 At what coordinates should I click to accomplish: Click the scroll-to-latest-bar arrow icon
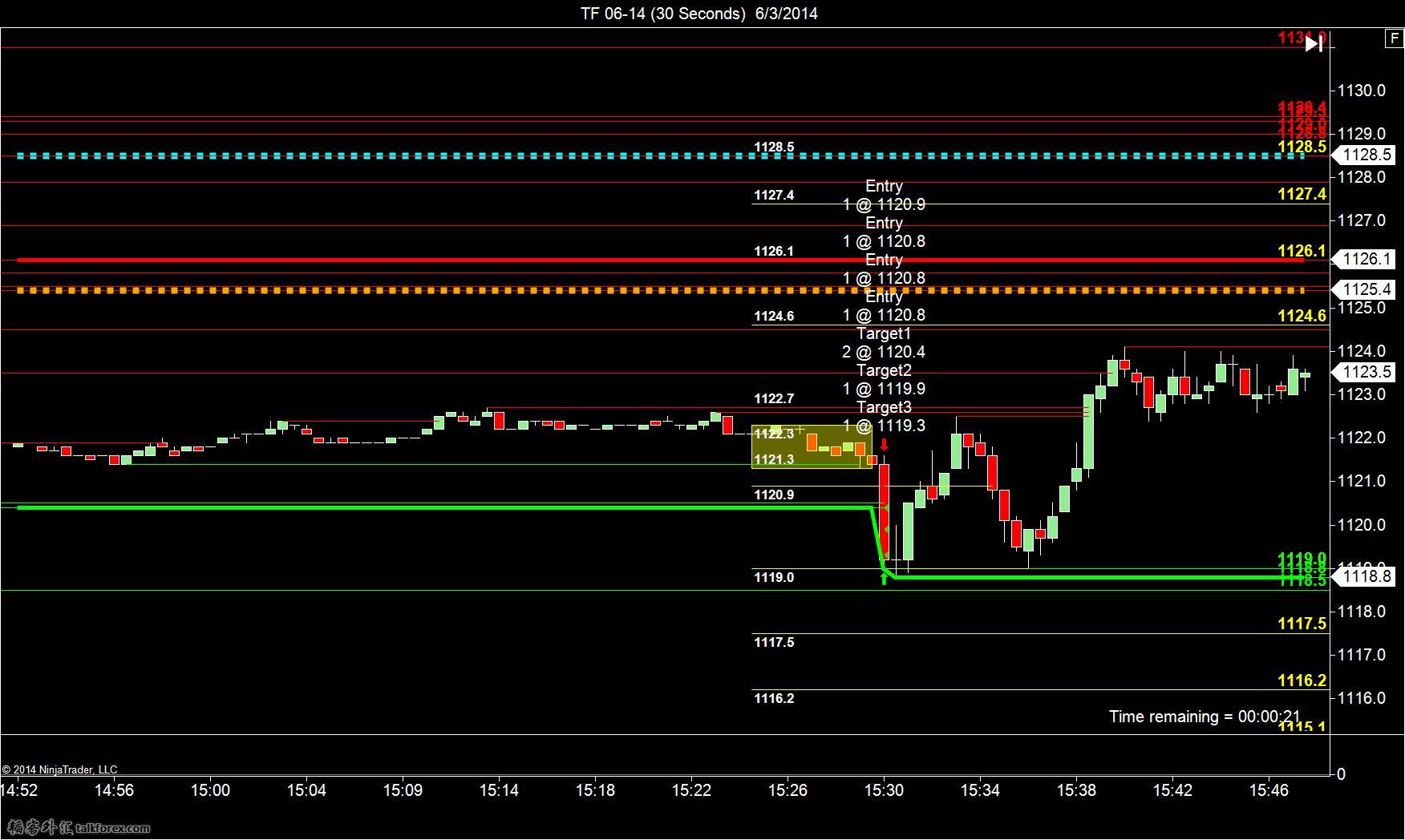[x=1314, y=44]
